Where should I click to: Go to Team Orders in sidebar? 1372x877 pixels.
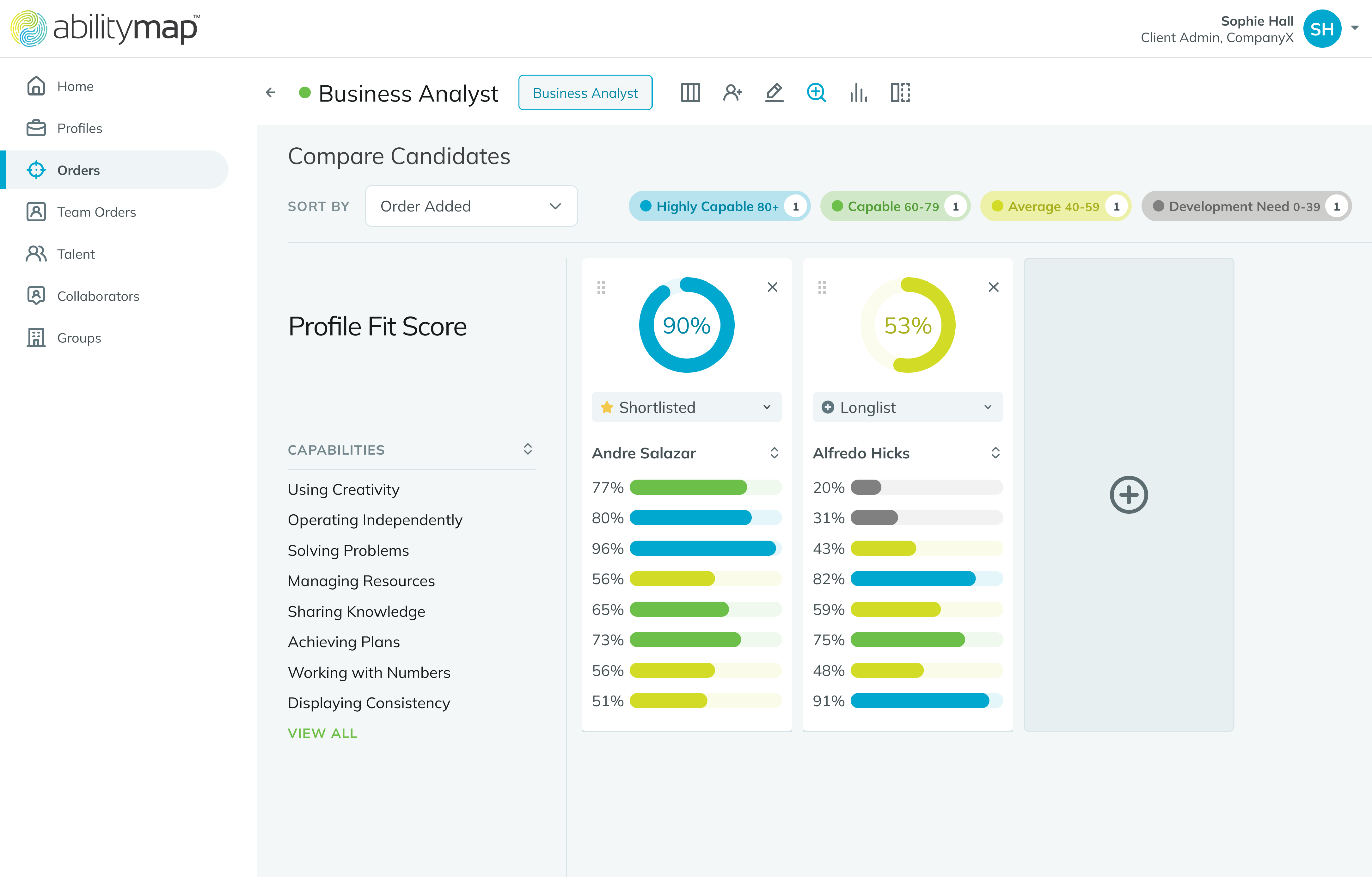(x=96, y=212)
